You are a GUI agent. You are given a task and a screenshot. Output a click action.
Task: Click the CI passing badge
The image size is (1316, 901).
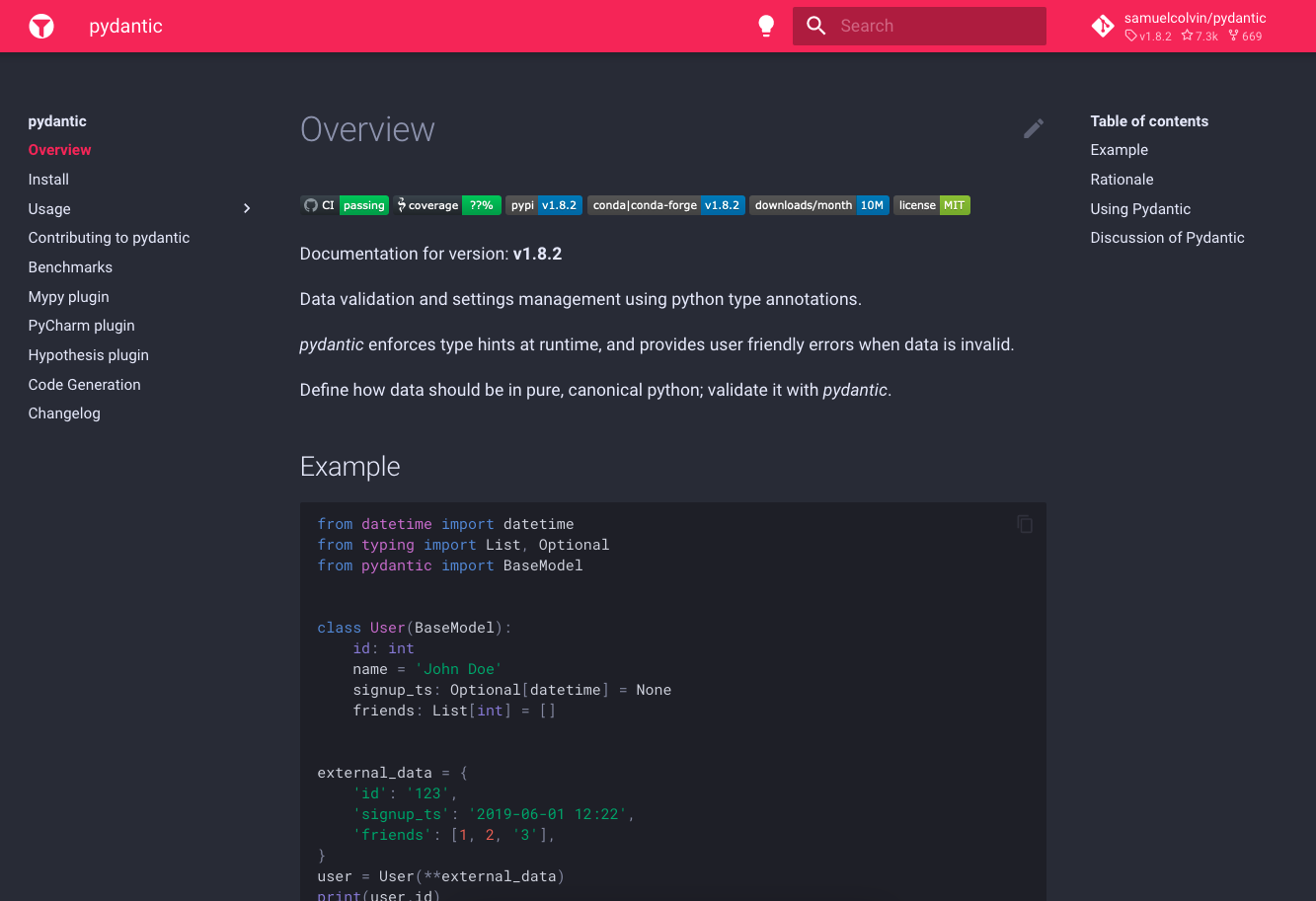(x=346, y=205)
